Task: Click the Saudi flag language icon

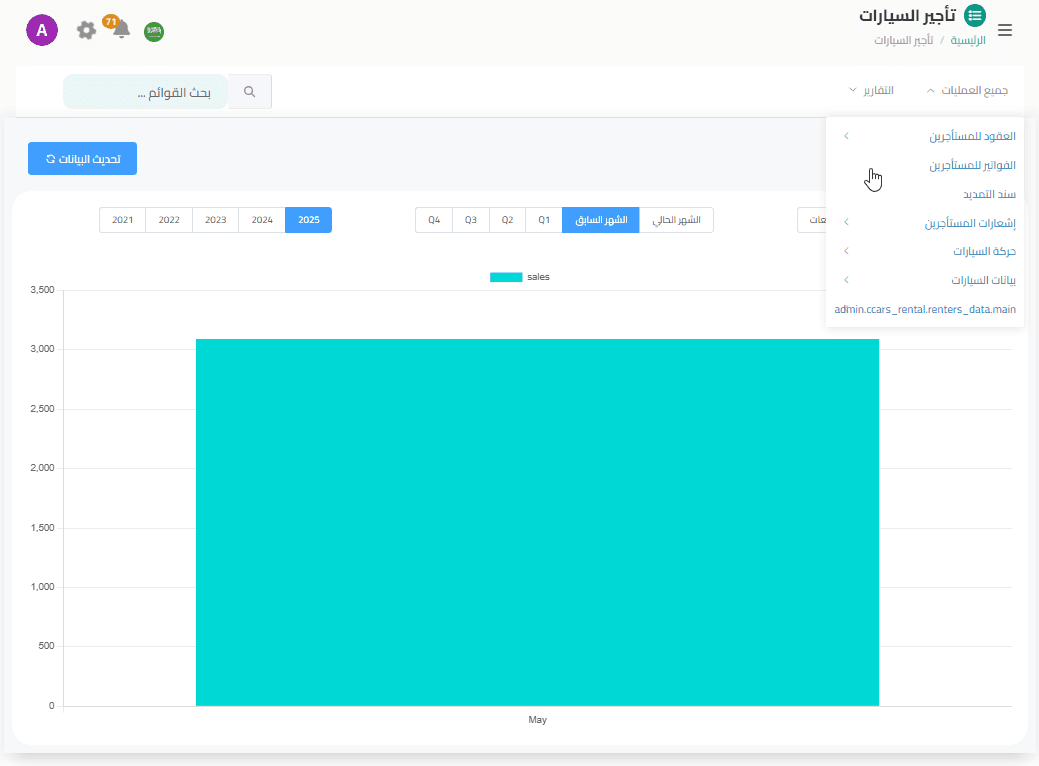Action: pos(154,32)
